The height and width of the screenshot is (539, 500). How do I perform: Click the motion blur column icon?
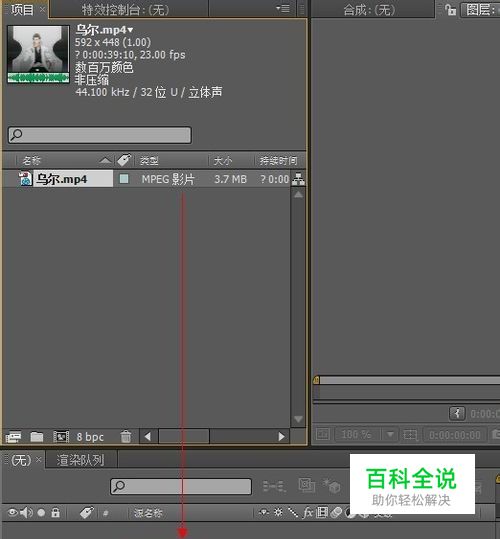pos(336,513)
